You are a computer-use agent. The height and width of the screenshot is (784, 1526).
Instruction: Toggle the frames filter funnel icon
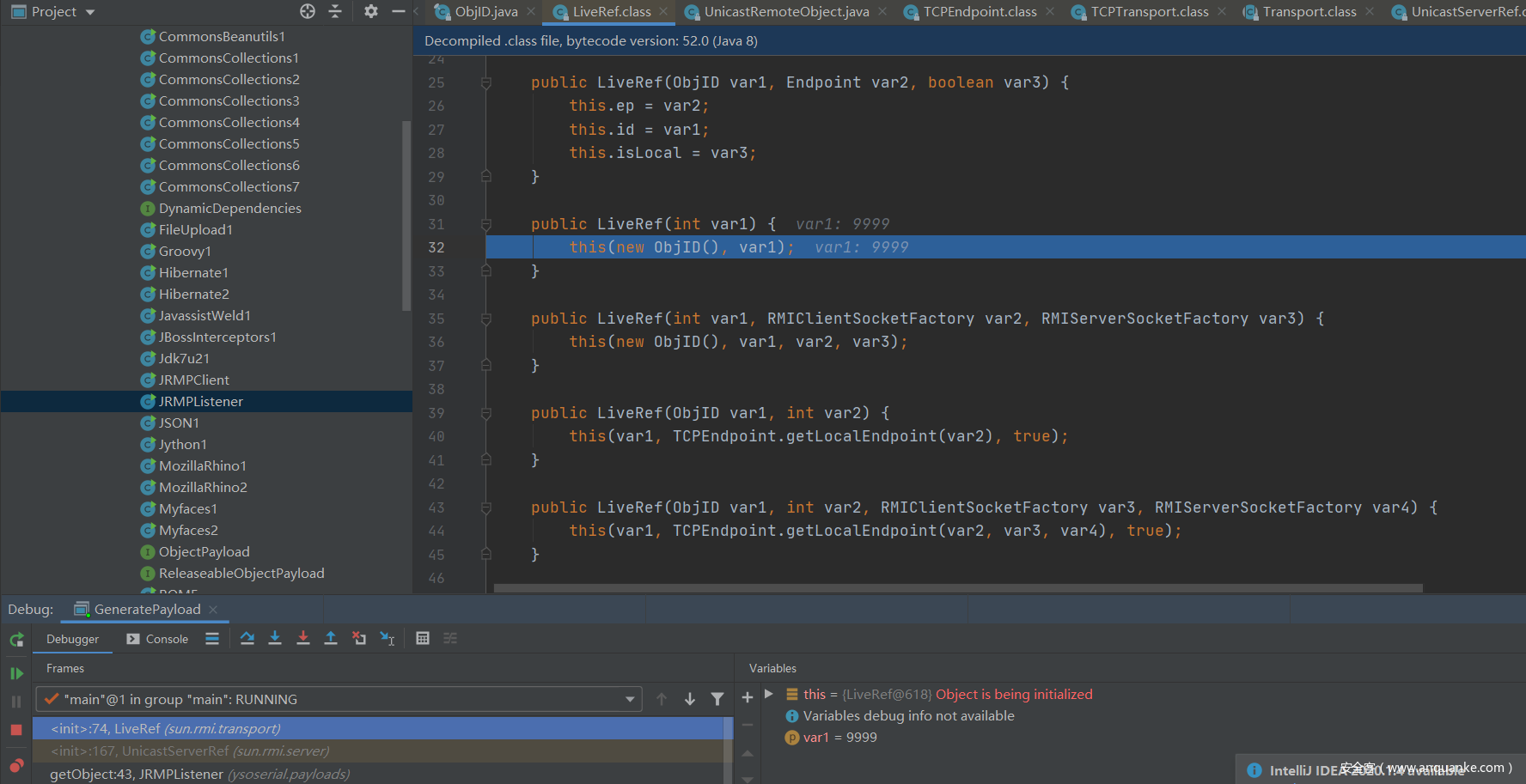pos(717,699)
